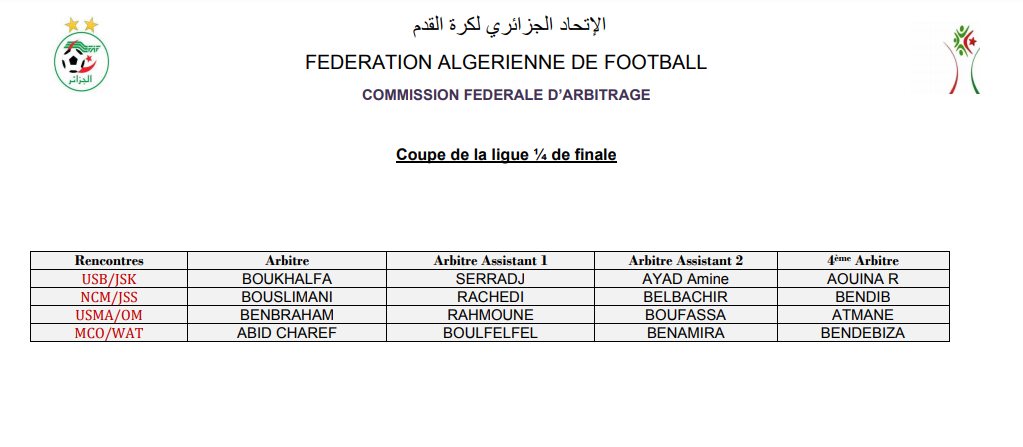Select the NCM/JSS match entry
This screenshot has height=447, width=1023.
point(109,297)
